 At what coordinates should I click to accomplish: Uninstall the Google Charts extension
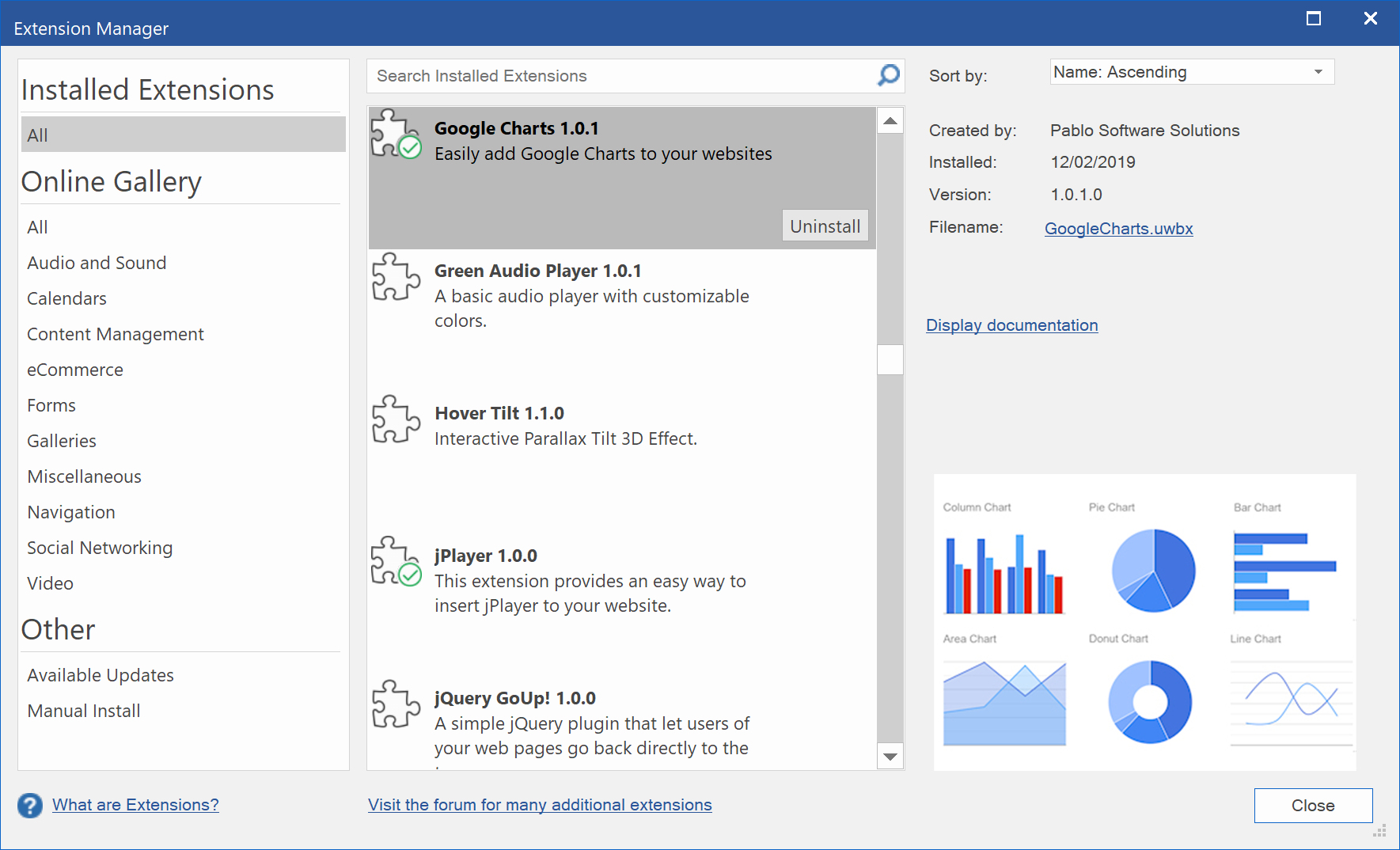point(825,226)
